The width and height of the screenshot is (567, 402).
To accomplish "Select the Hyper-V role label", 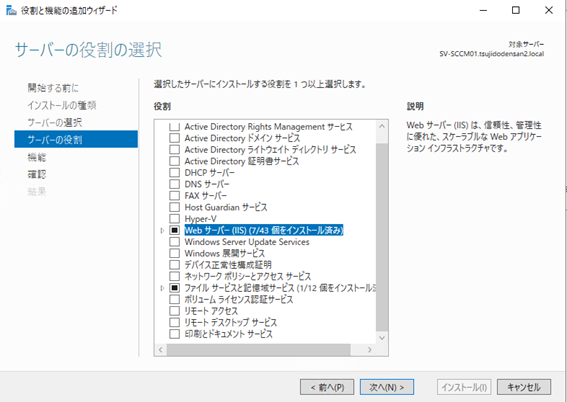I will click(200, 219).
